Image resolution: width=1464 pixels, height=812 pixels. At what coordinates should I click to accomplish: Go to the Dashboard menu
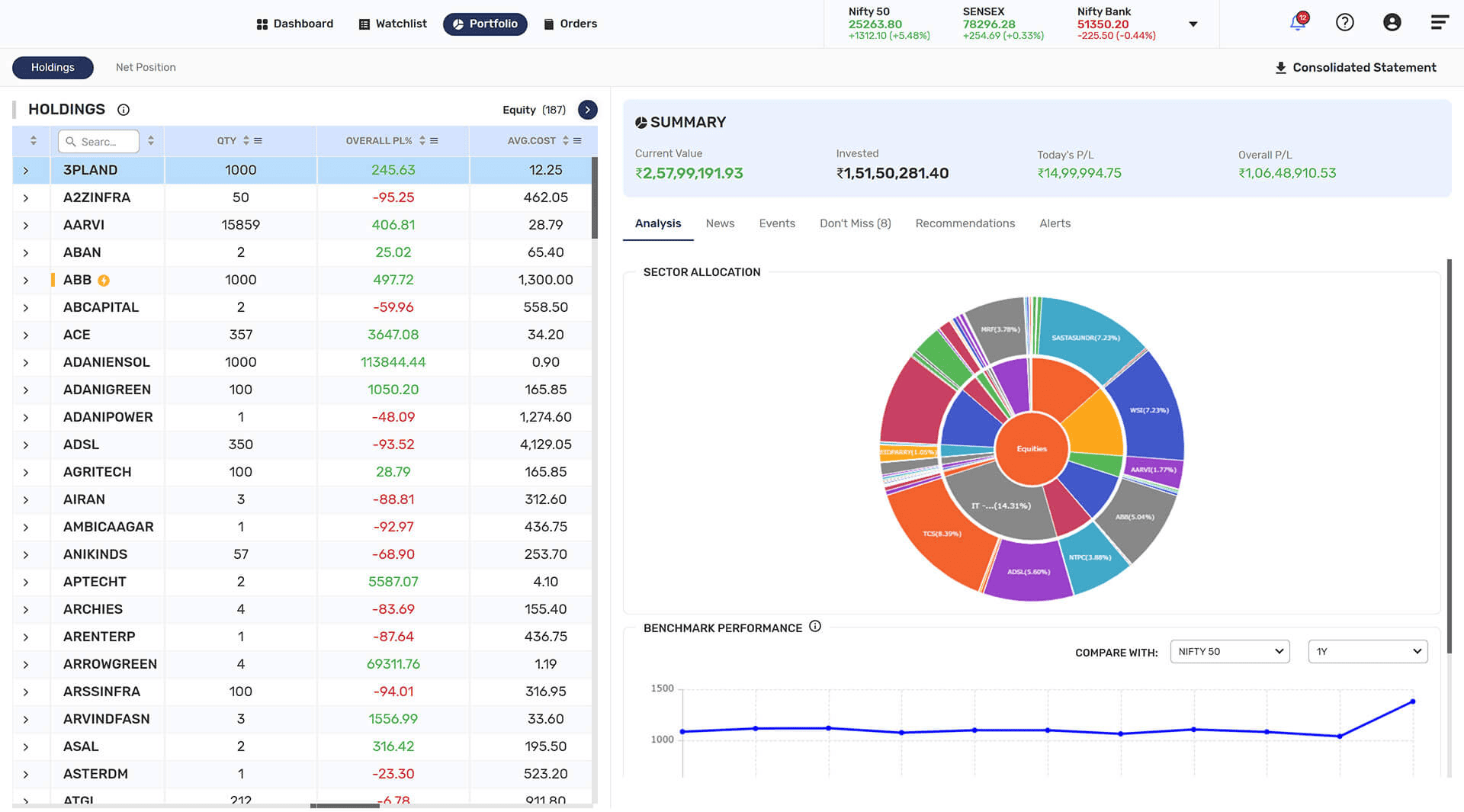tap(295, 24)
